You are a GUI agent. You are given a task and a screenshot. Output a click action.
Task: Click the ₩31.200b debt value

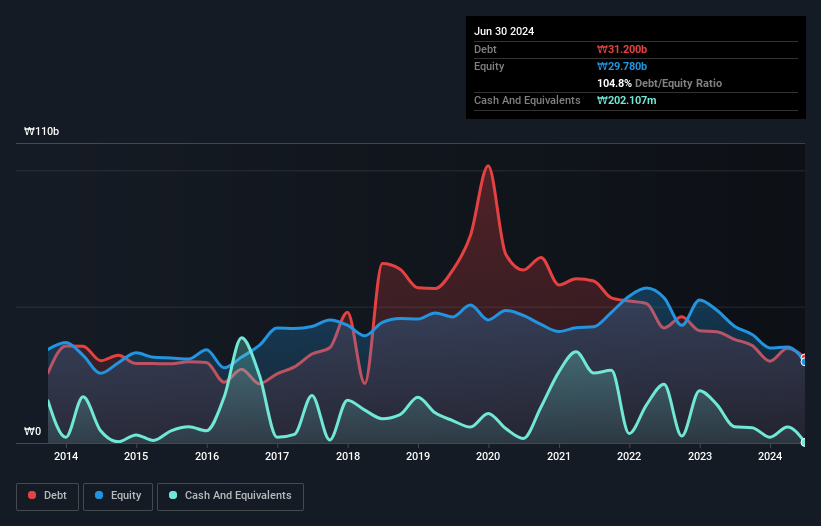[622, 49]
